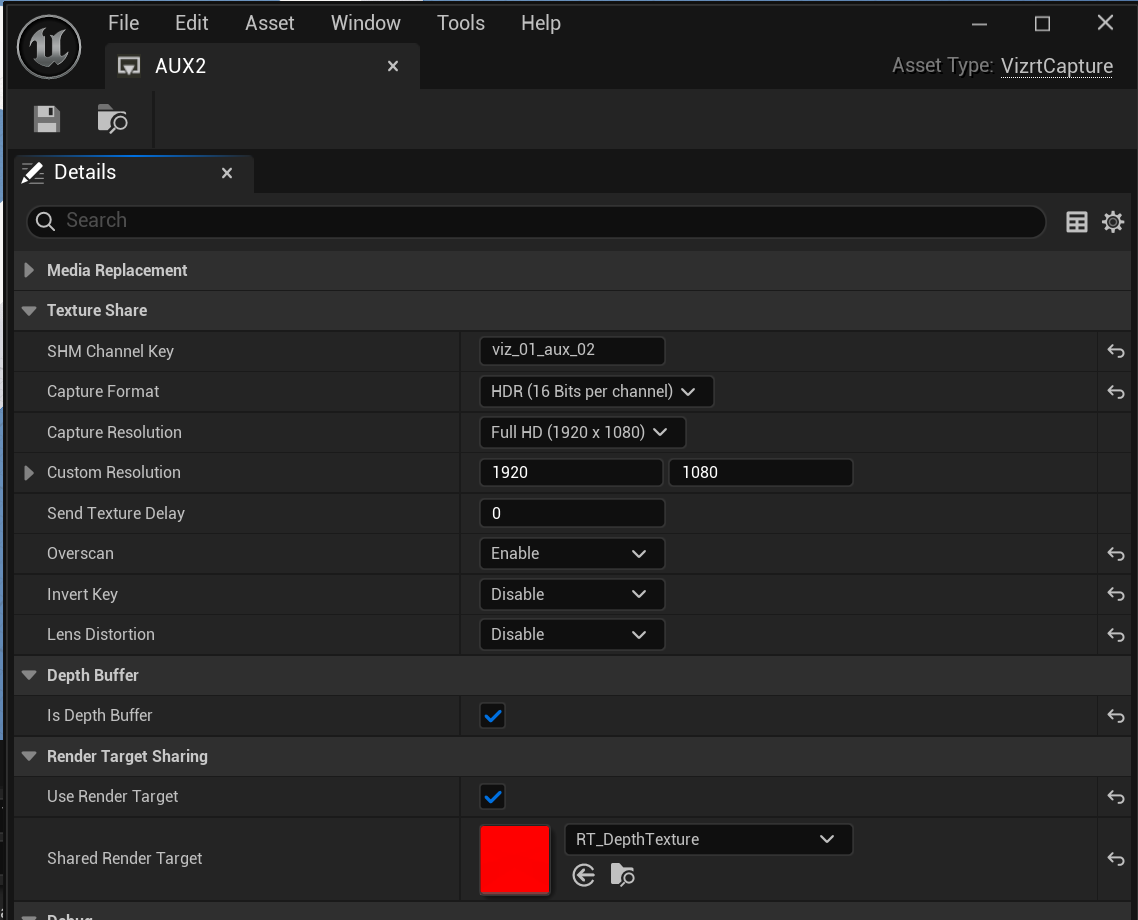Open the Details view settings gear
Screen dimensions: 1138x920
point(1112,222)
